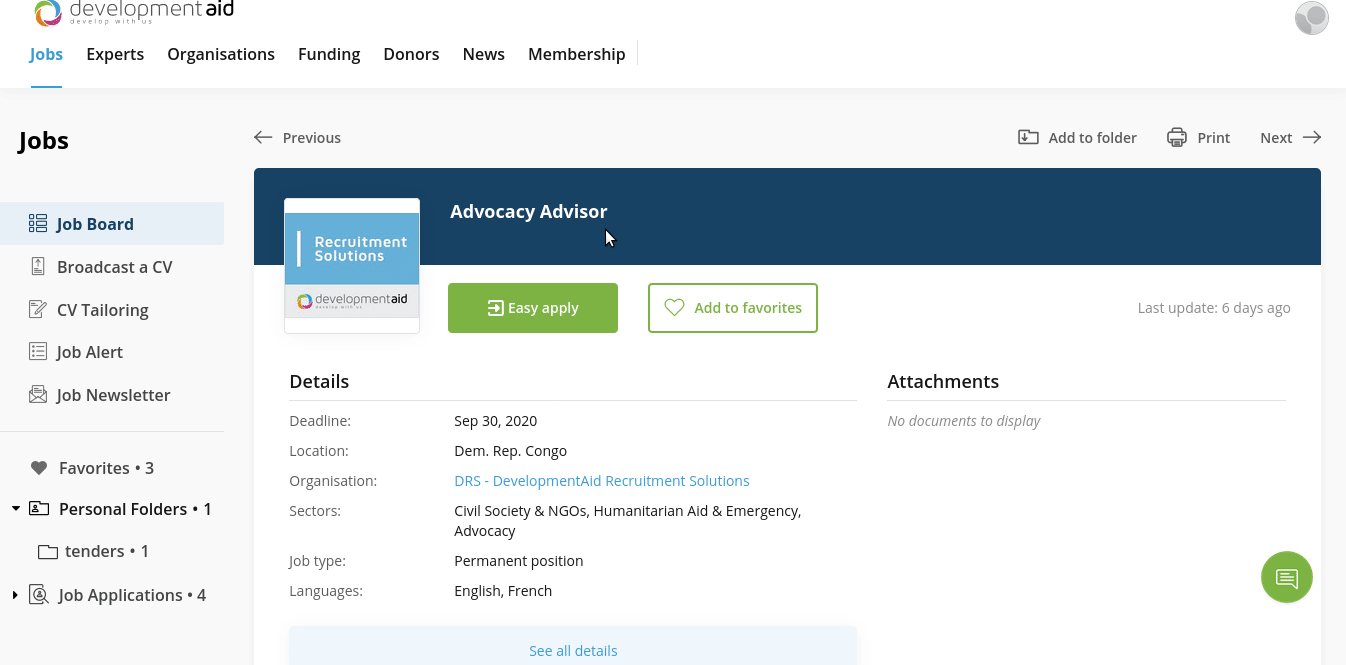
Task: Click the heart inside Add to favorites
Action: click(674, 308)
